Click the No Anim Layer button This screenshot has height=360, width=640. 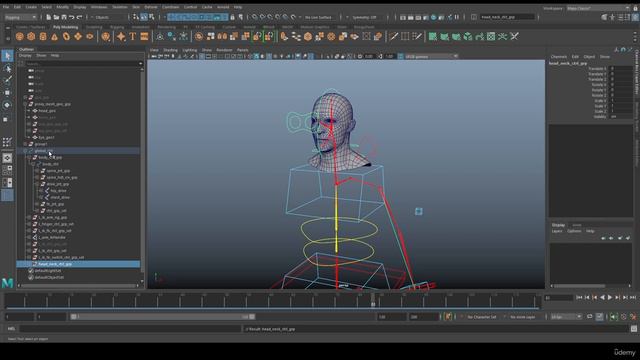pyautogui.click(x=522, y=317)
